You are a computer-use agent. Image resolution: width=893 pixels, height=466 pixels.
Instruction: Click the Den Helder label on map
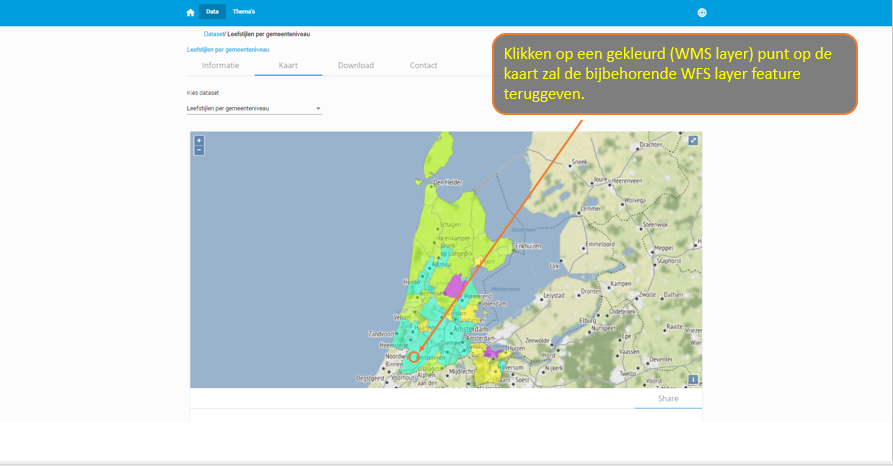click(x=448, y=183)
